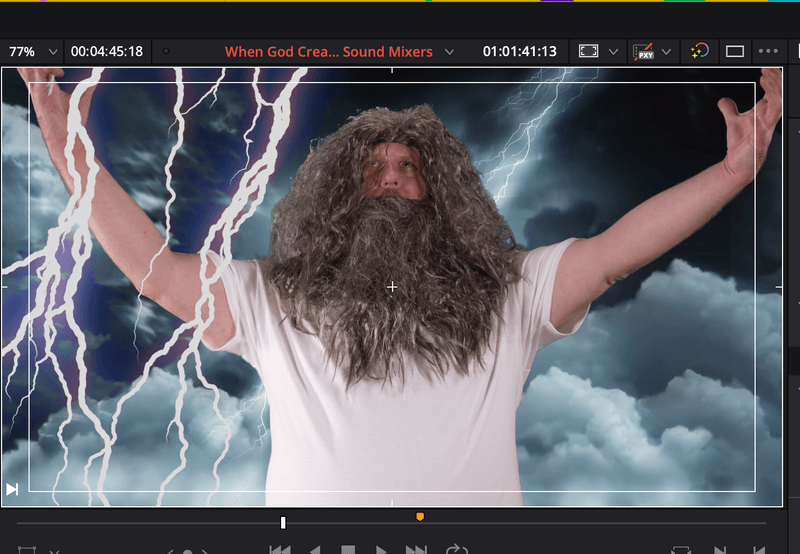Click the 01:01:41:13 playhead timecode field

(x=519, y=52)
